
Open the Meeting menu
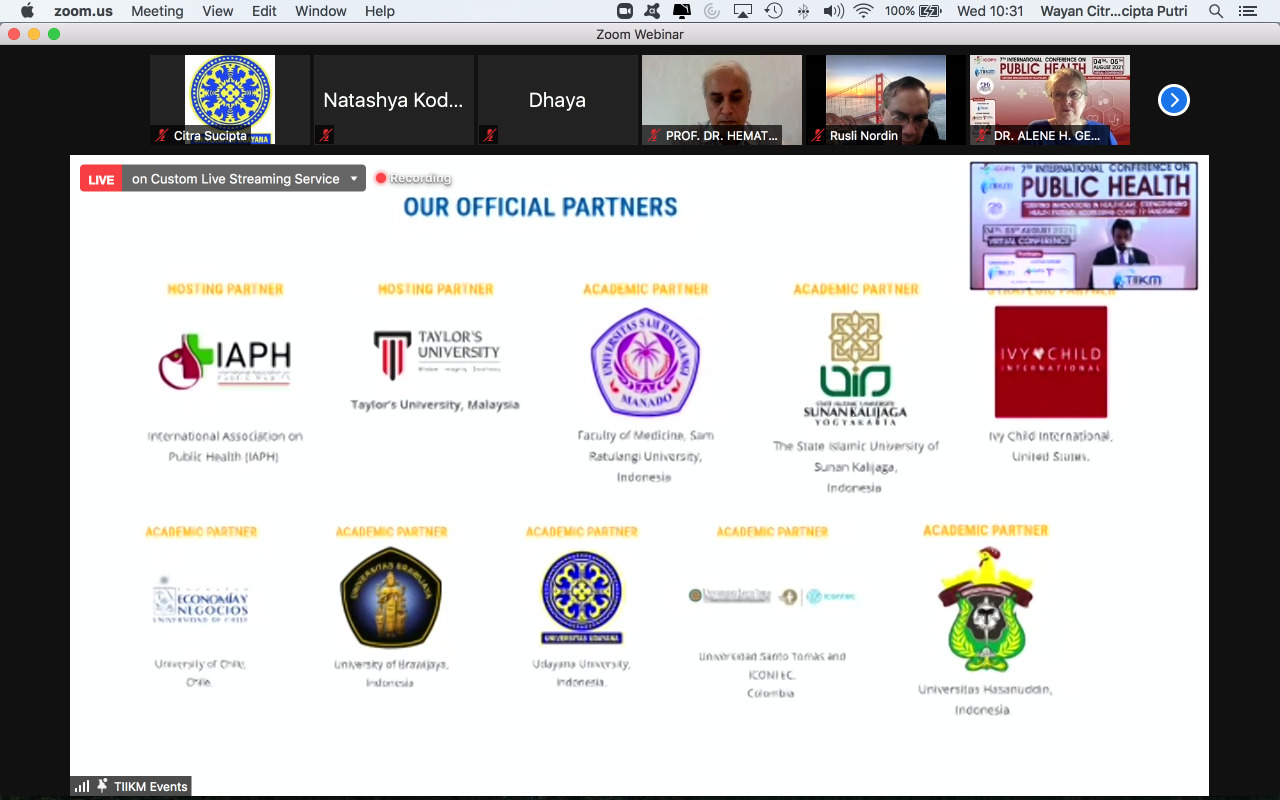(x=157, y=11)
